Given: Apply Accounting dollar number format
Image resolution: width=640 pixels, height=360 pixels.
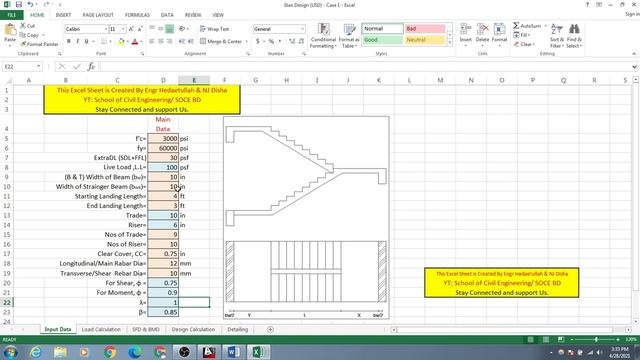Looking at the screenshot, I should pyautogui.click(x=258, y=41).
